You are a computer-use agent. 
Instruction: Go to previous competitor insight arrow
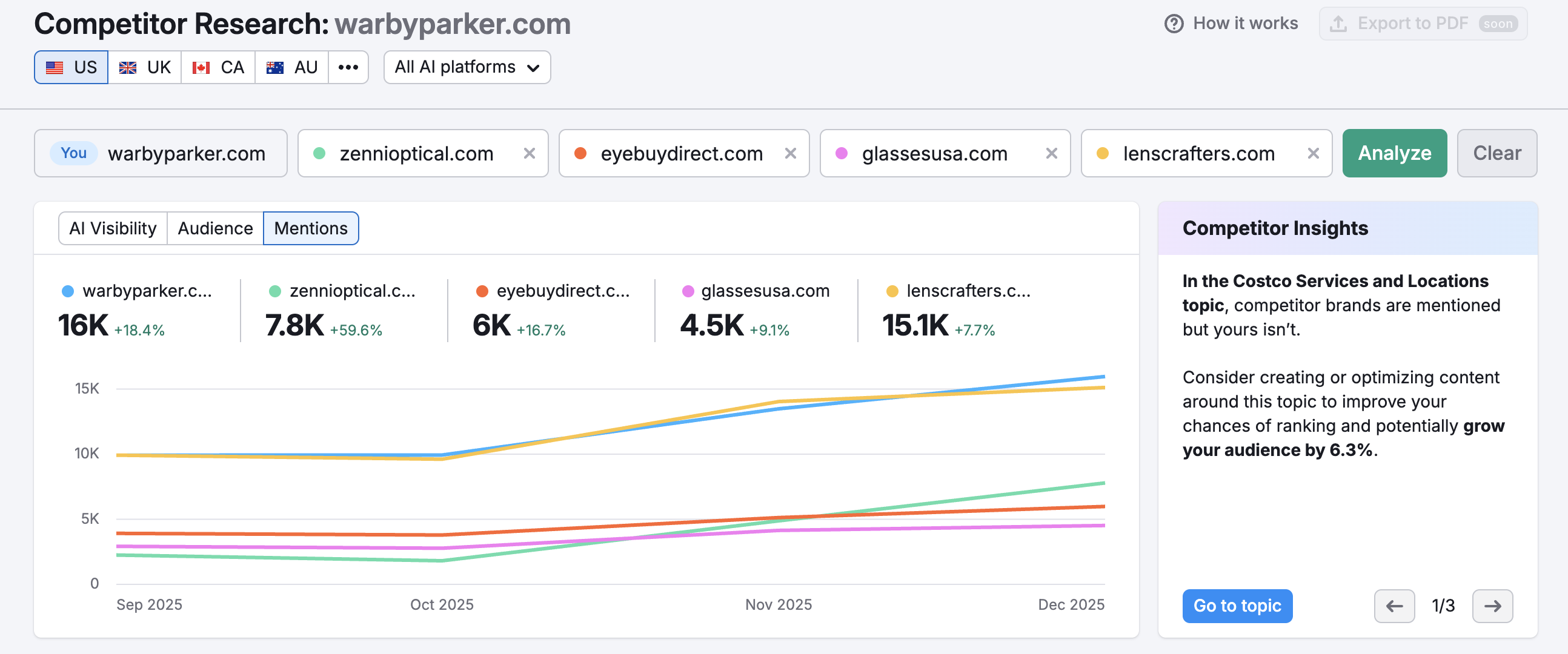click(x=1394, y=606)
